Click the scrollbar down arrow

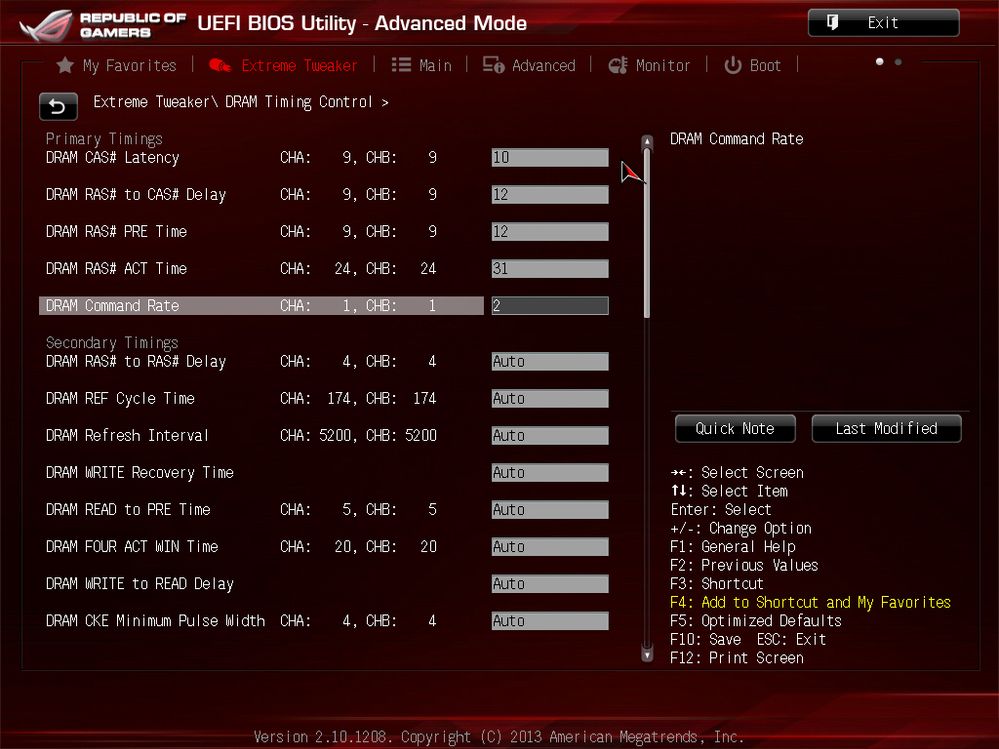pos(647,655)
